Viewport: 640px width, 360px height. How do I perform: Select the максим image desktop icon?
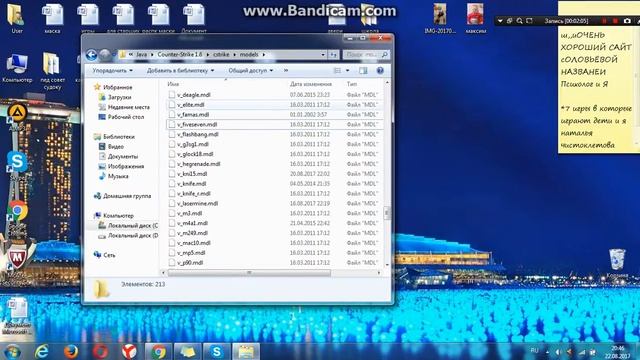(x=476, y=18)
